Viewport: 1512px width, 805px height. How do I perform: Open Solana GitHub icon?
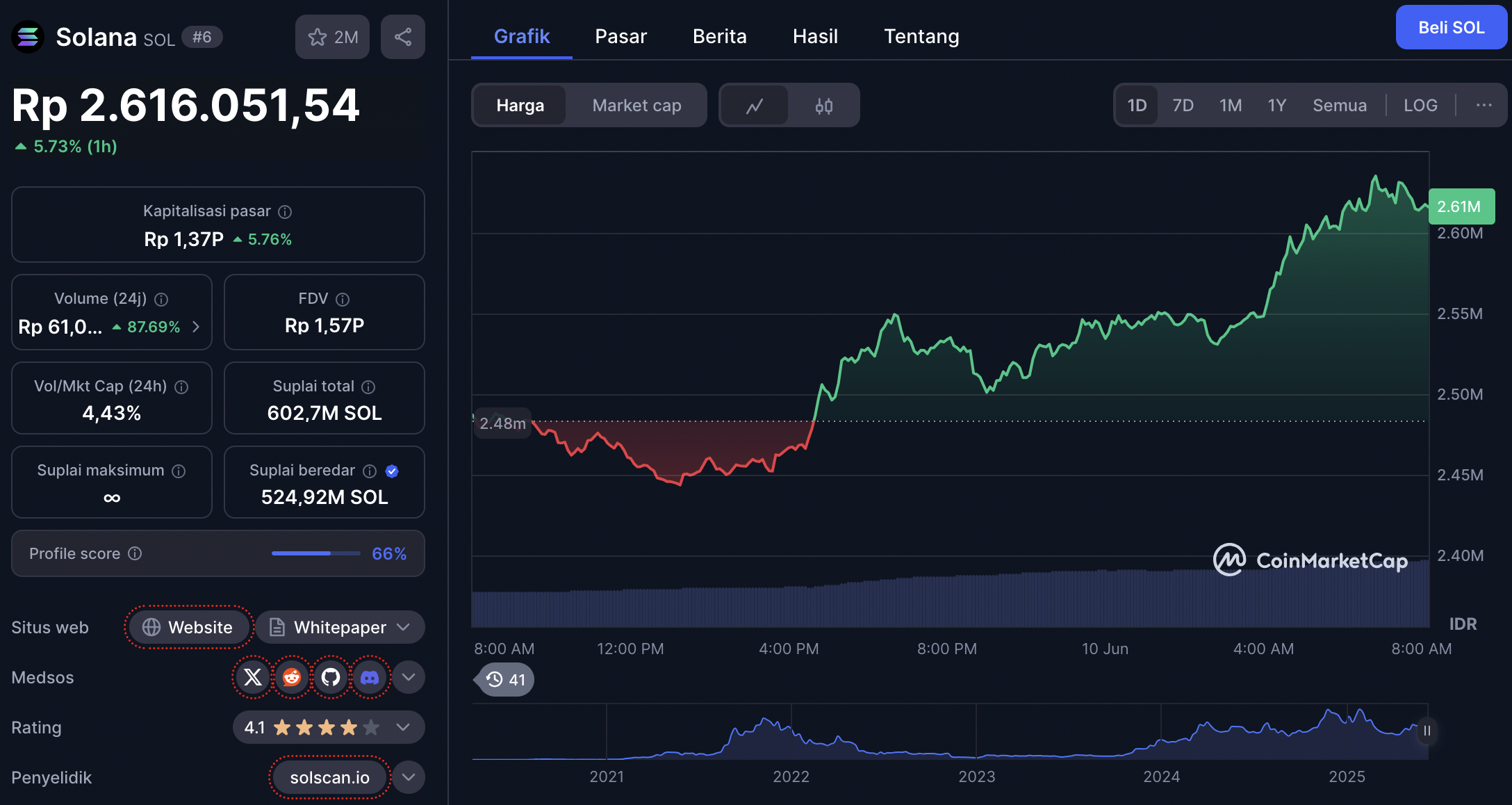pyautogui.click(x=331, y=677)
